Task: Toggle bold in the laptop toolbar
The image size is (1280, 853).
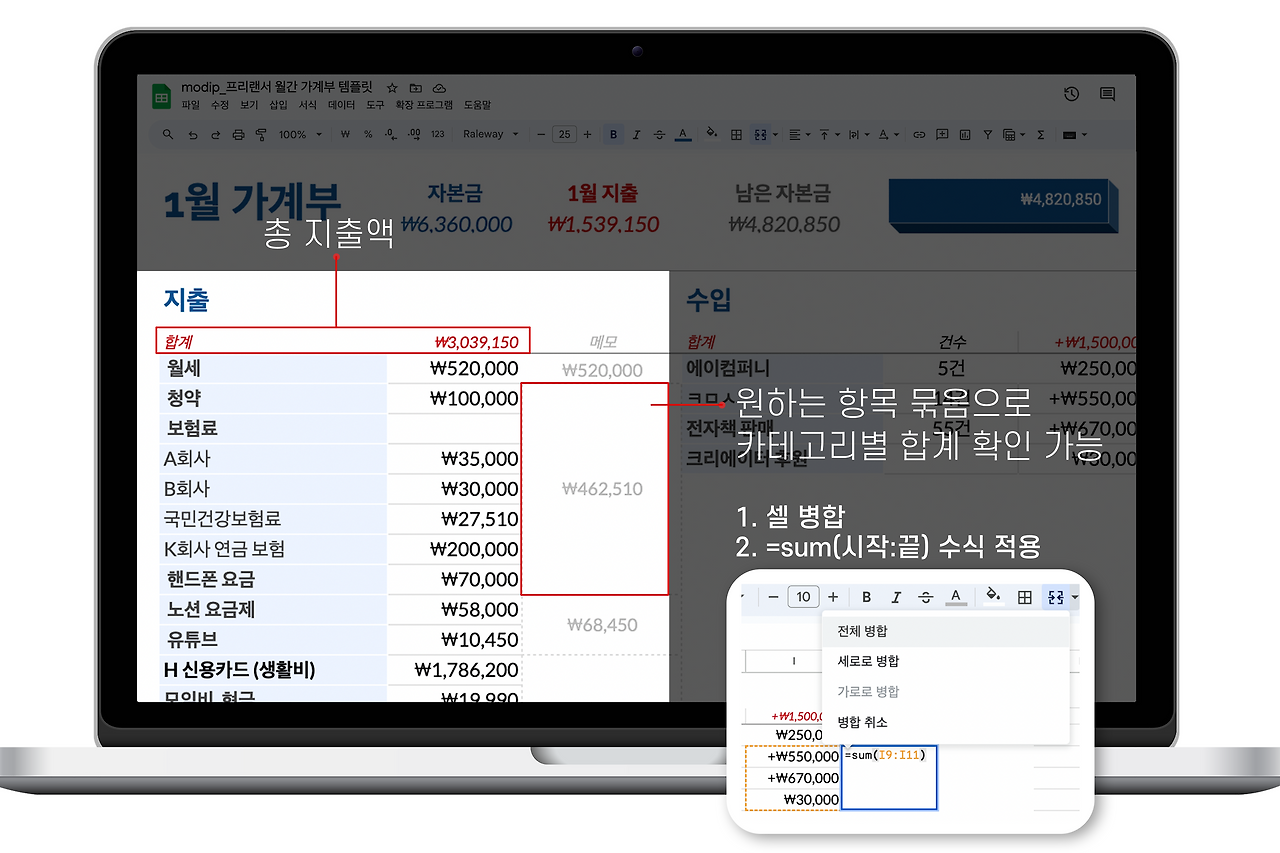Action: point(613,134)
